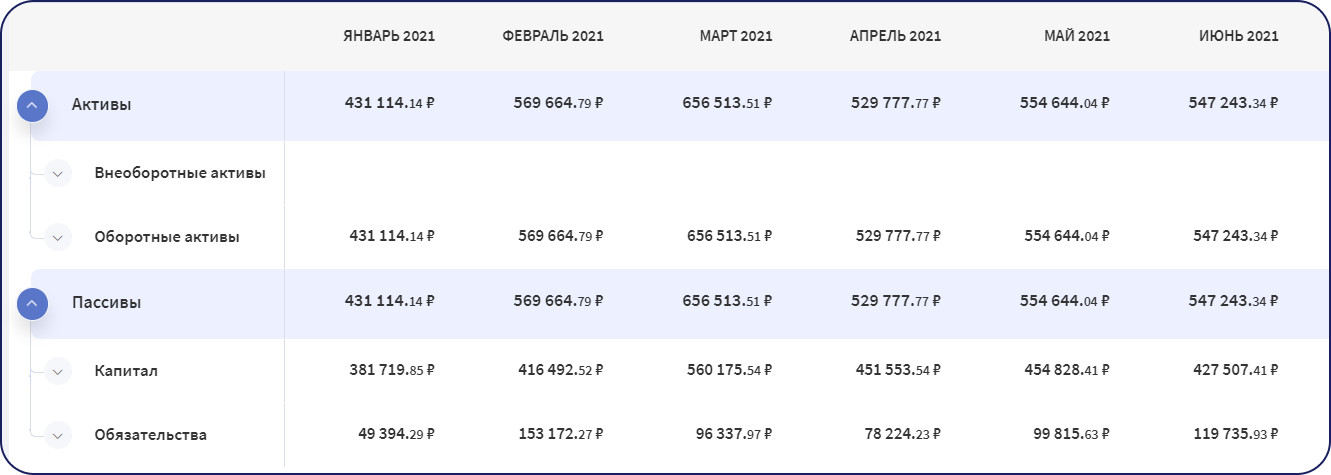Click Оборотные активы value 554 644.04 for May
This screenshot has height=475, width=1331.
[x=1066, y=236]
